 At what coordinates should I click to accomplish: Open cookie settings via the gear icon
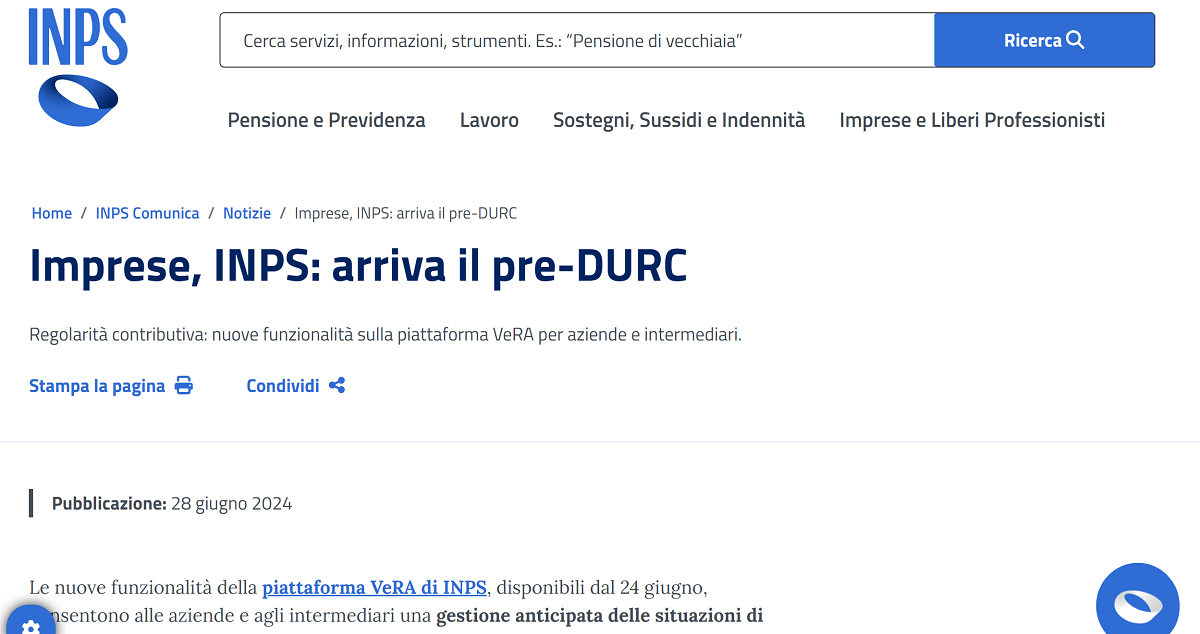click(30, 626)
